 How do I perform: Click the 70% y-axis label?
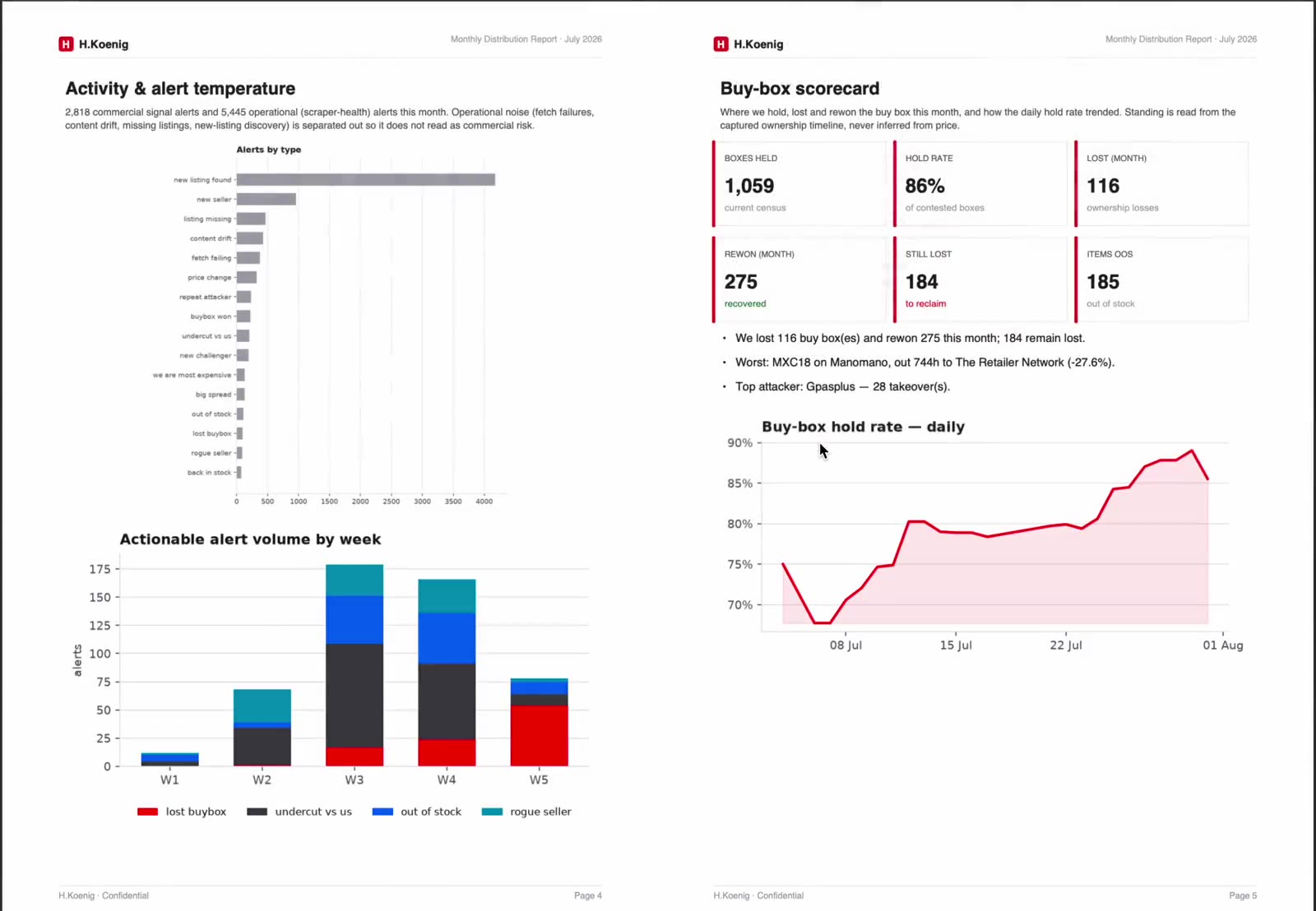click(739, 605)
